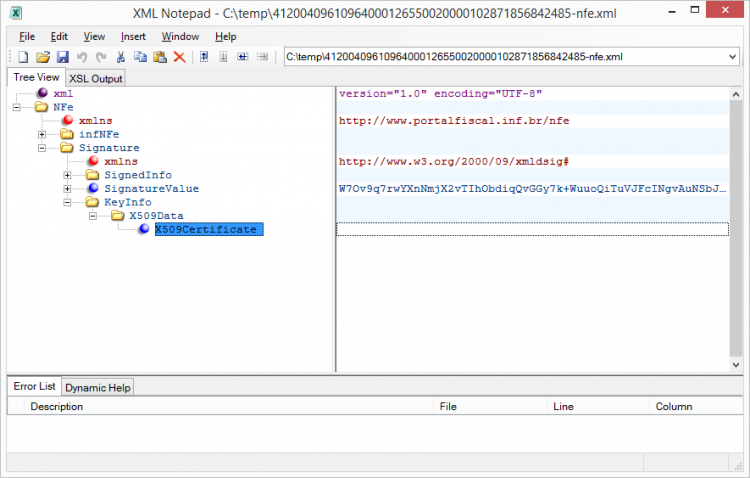Click the Paste clipboard icon
Screen dimensions: 750x478
click(160, 57)
